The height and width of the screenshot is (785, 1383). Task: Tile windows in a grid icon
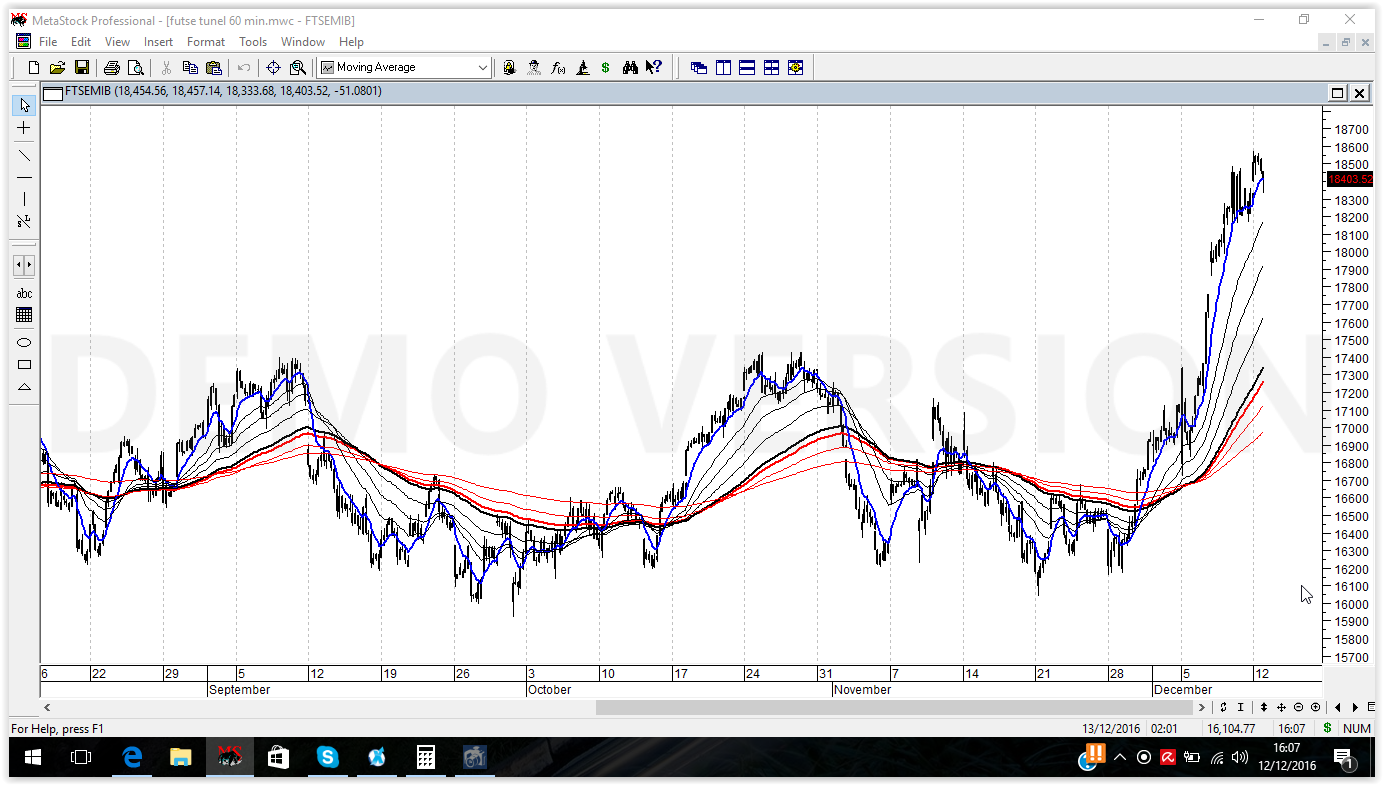(771, 67)
